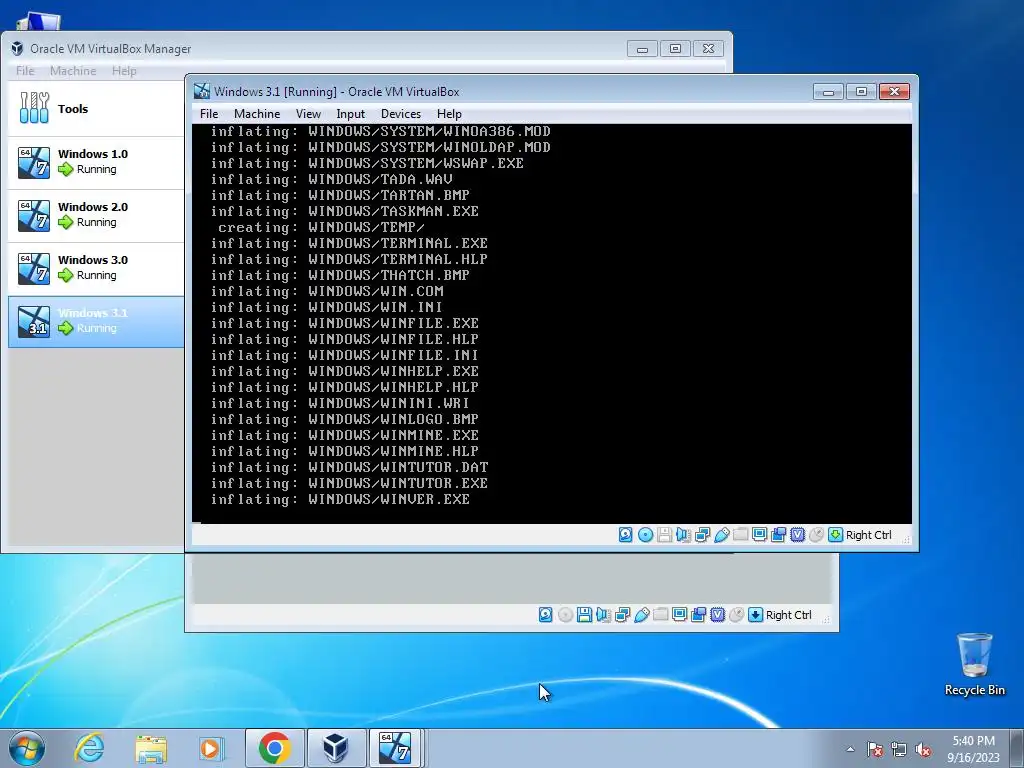This screenshot has width=1024, height=768.
Task: Click single-monitor display indicator in lower background VM window
Action: click(x=679, y=615)
